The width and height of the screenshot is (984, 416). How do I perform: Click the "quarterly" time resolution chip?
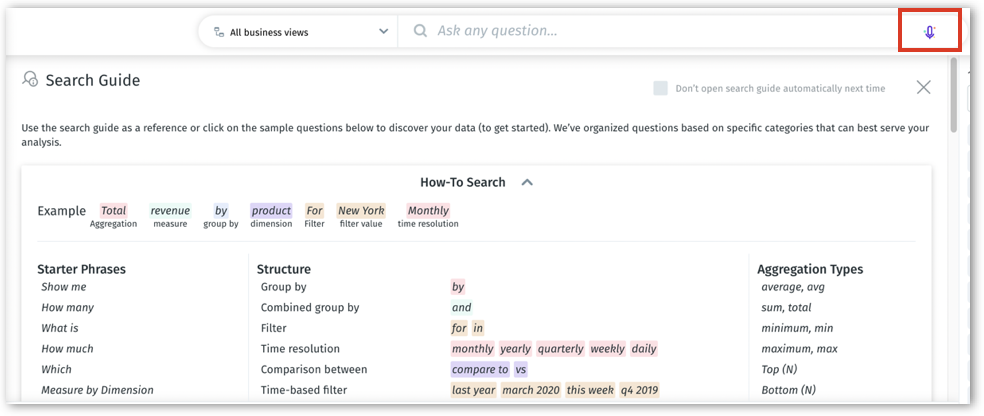[560, 349]
